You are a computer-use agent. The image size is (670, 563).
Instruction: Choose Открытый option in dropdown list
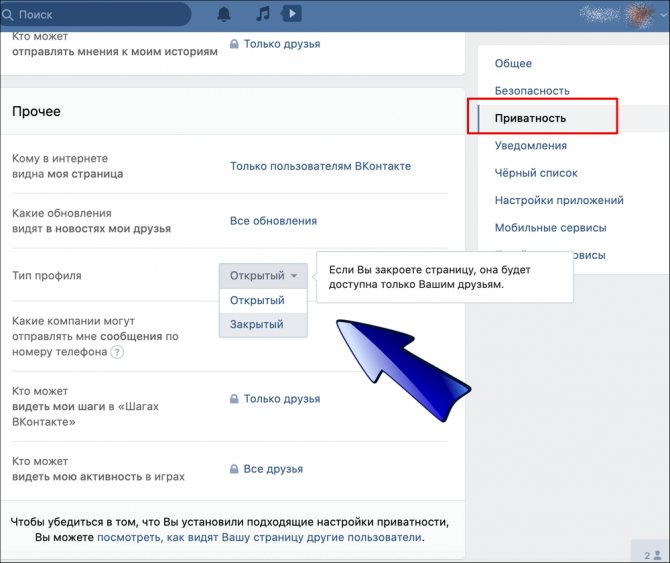tap(263, 300)
